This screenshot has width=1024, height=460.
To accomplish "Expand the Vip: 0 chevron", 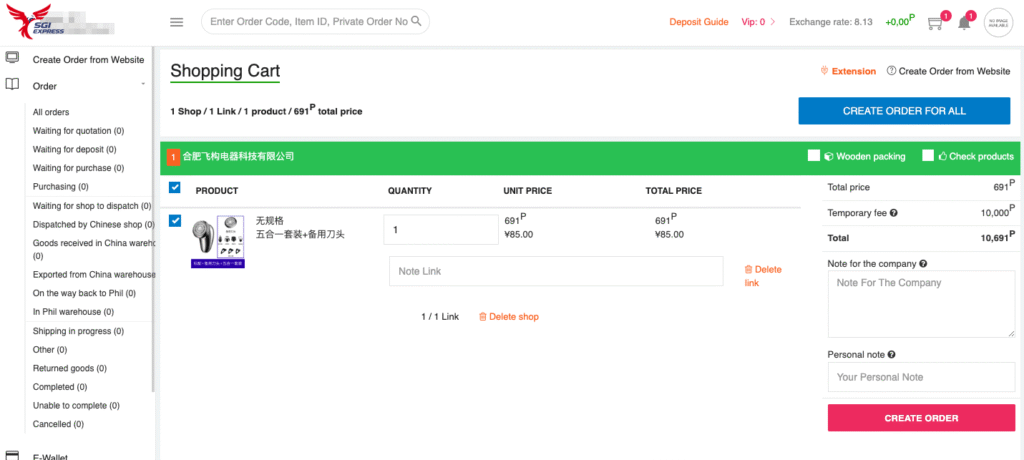I will tap(772, 22).
